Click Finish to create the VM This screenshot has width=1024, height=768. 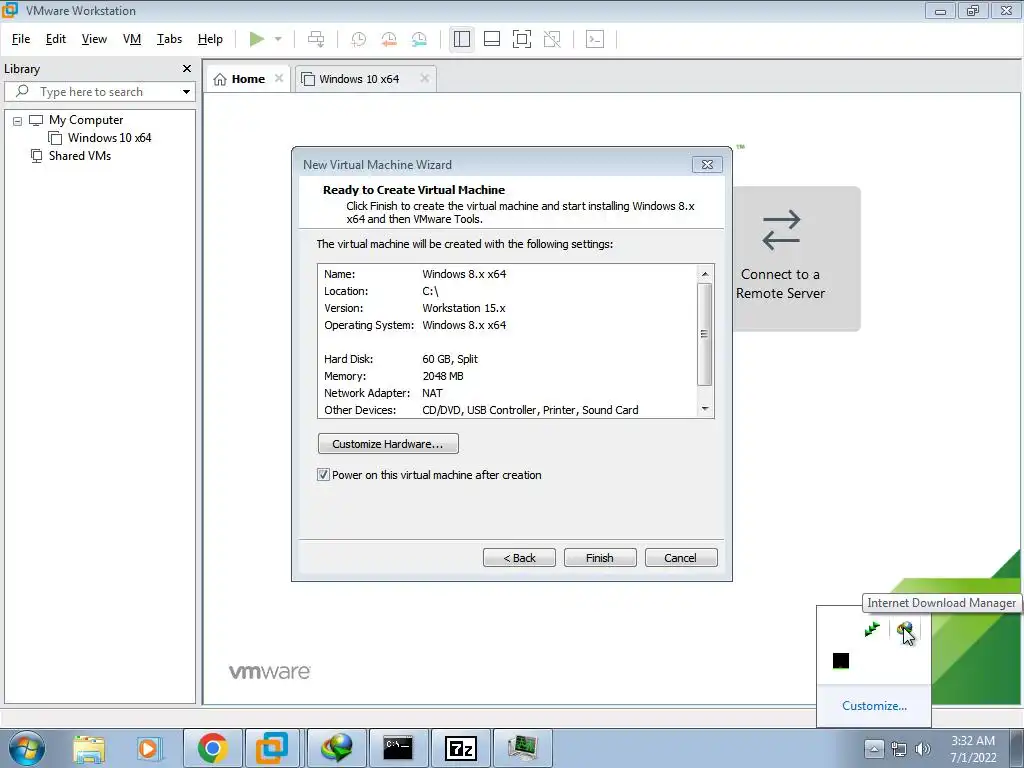coord(600,558)
